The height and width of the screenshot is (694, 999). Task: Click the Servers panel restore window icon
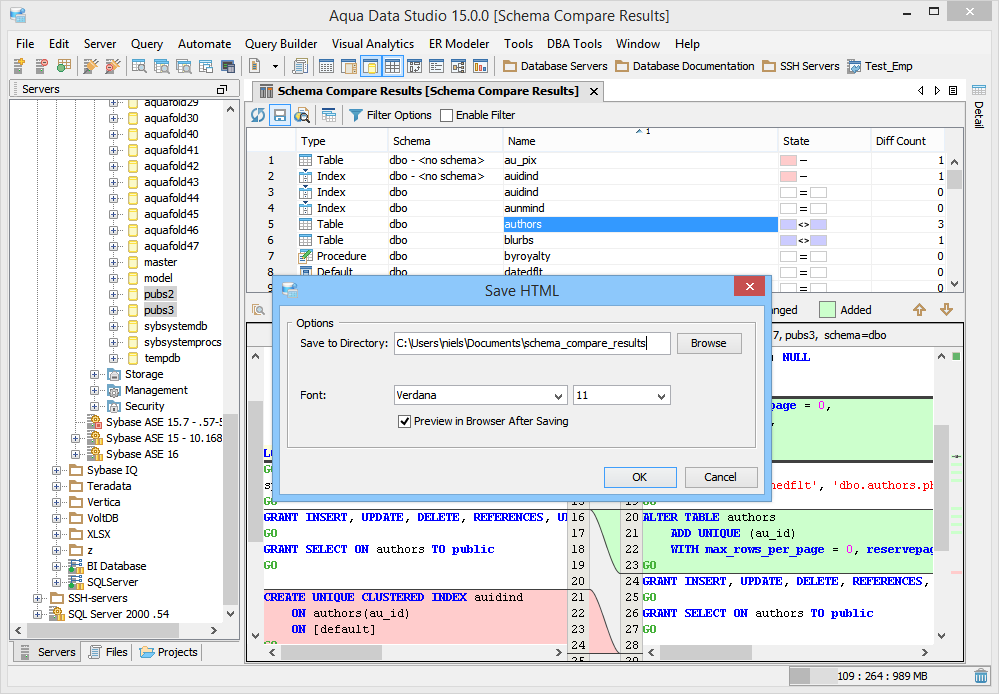[222, 89]
